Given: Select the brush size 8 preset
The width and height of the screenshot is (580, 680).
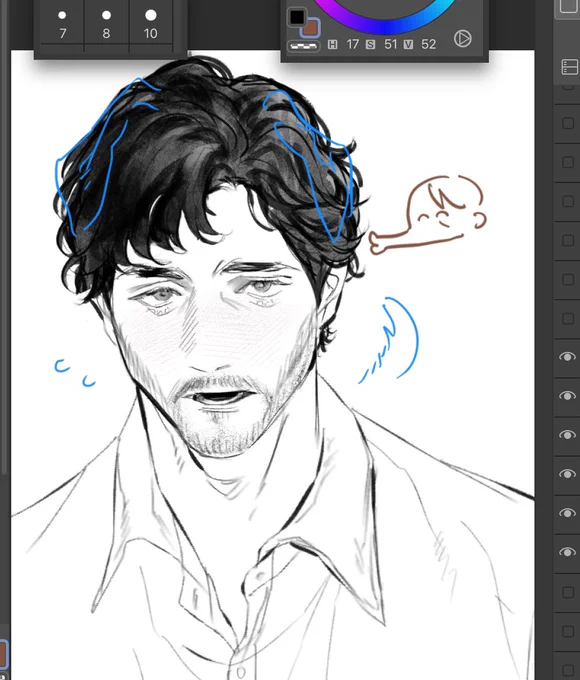Looking at the screenshot, I should click(106, 24).
